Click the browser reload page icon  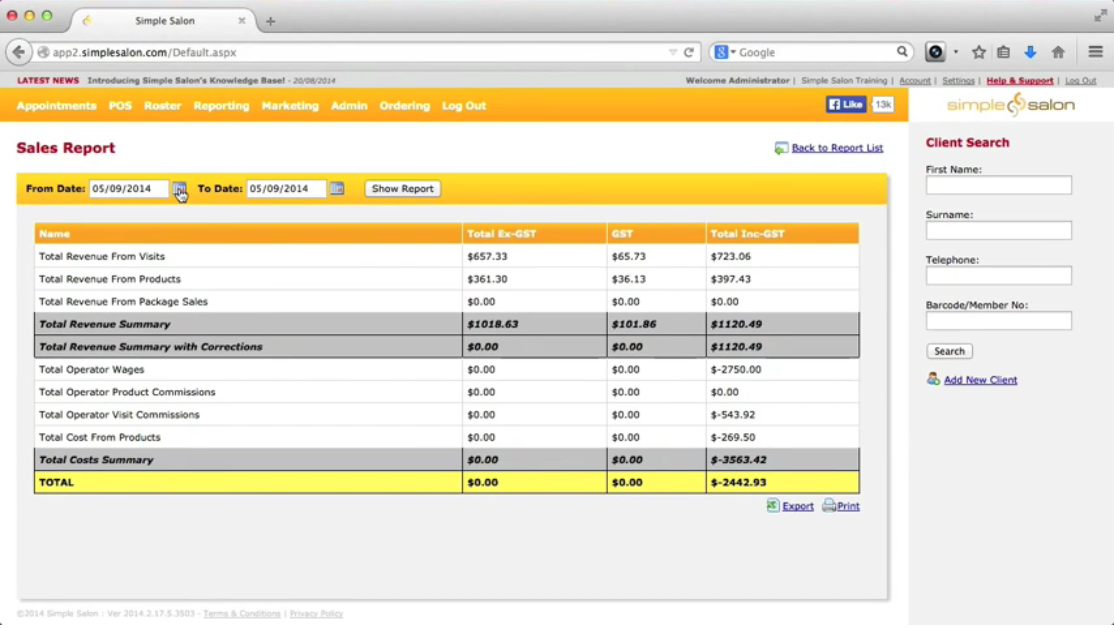pyautogui.click(x=689, y=52)
